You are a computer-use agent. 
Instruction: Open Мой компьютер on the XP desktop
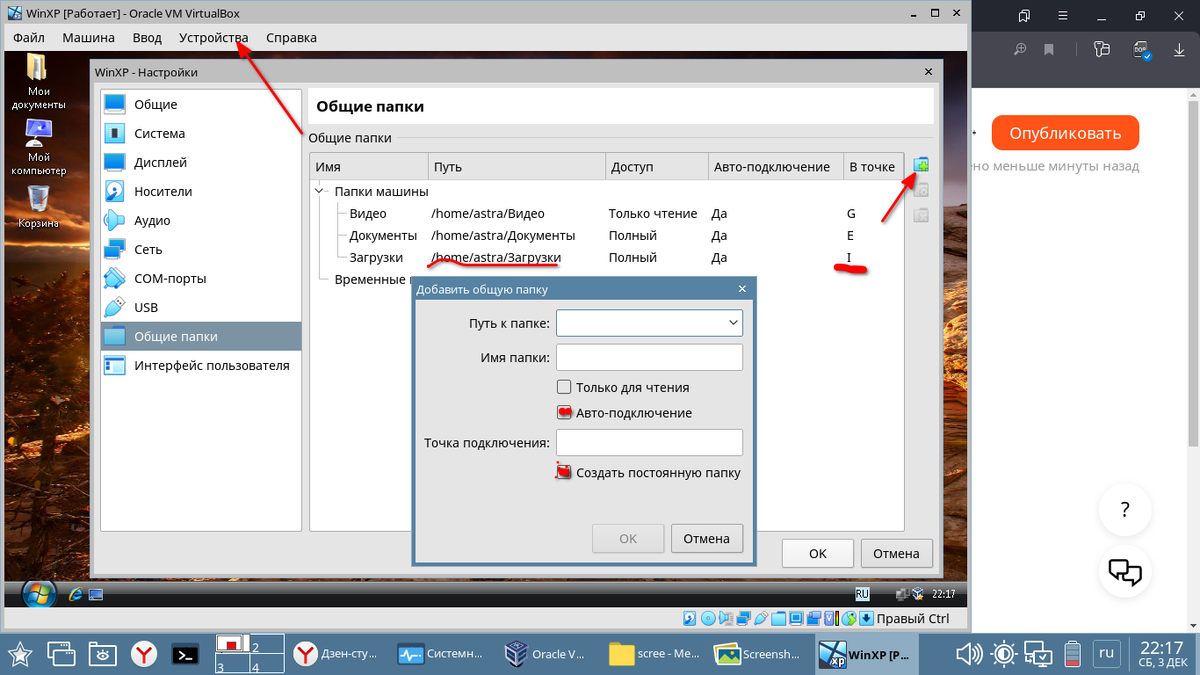39,147
